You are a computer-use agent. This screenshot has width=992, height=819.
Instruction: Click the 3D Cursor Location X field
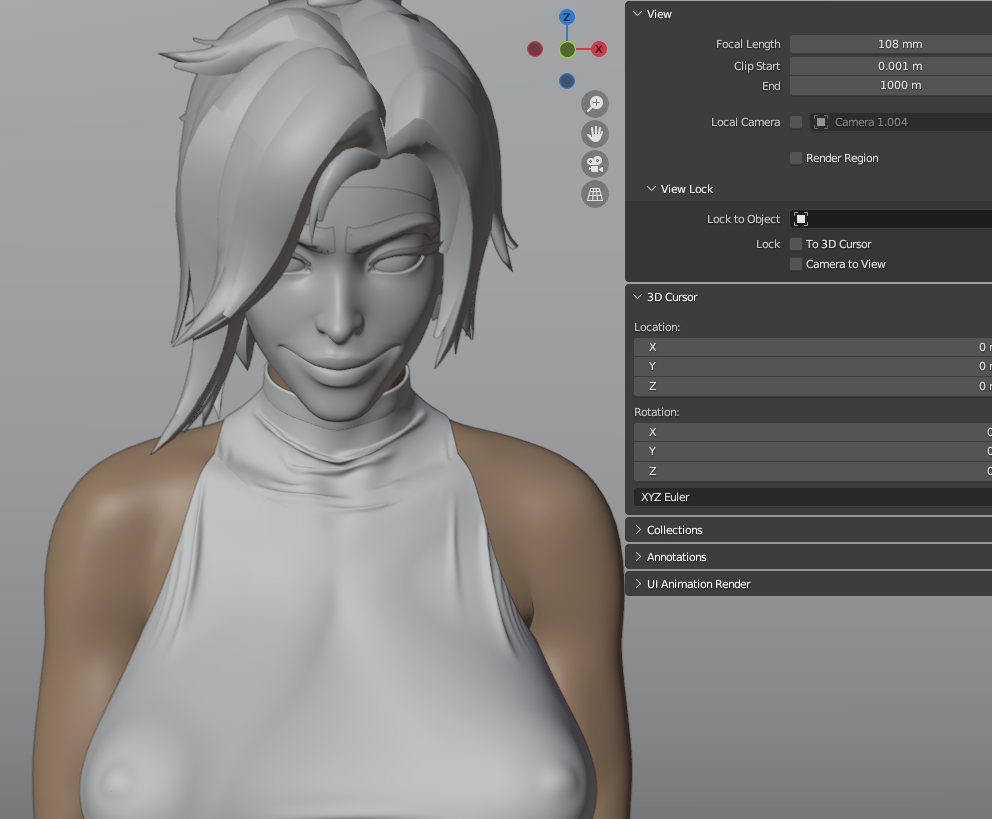[x=813, y=347]
